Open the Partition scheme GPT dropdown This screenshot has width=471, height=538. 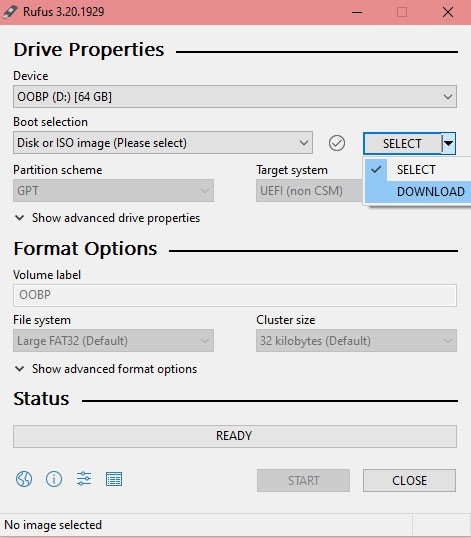click(x=114, y=190)
